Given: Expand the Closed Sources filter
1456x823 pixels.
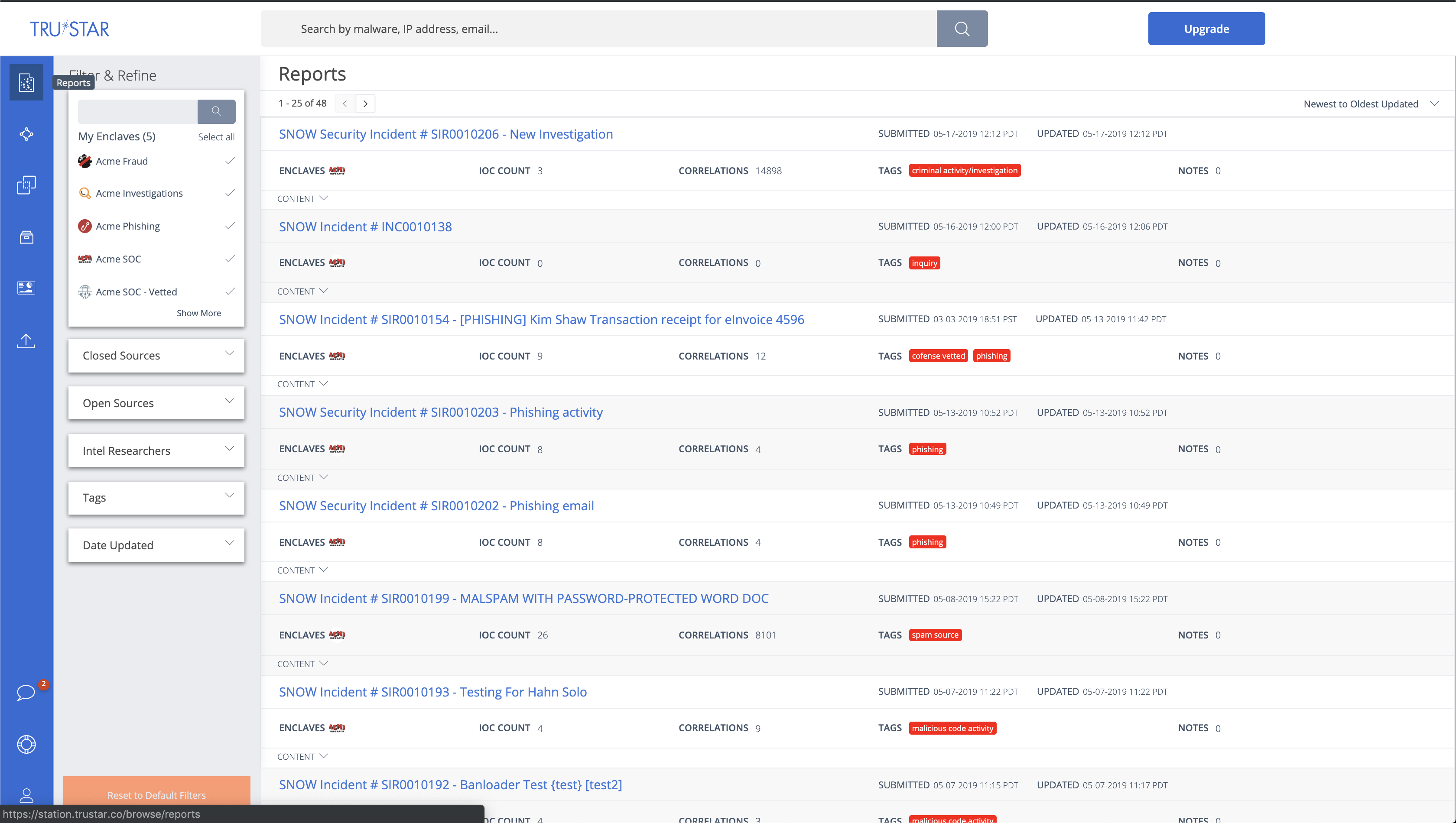Looking at the screenshot, I should click(x=156, y=356).
